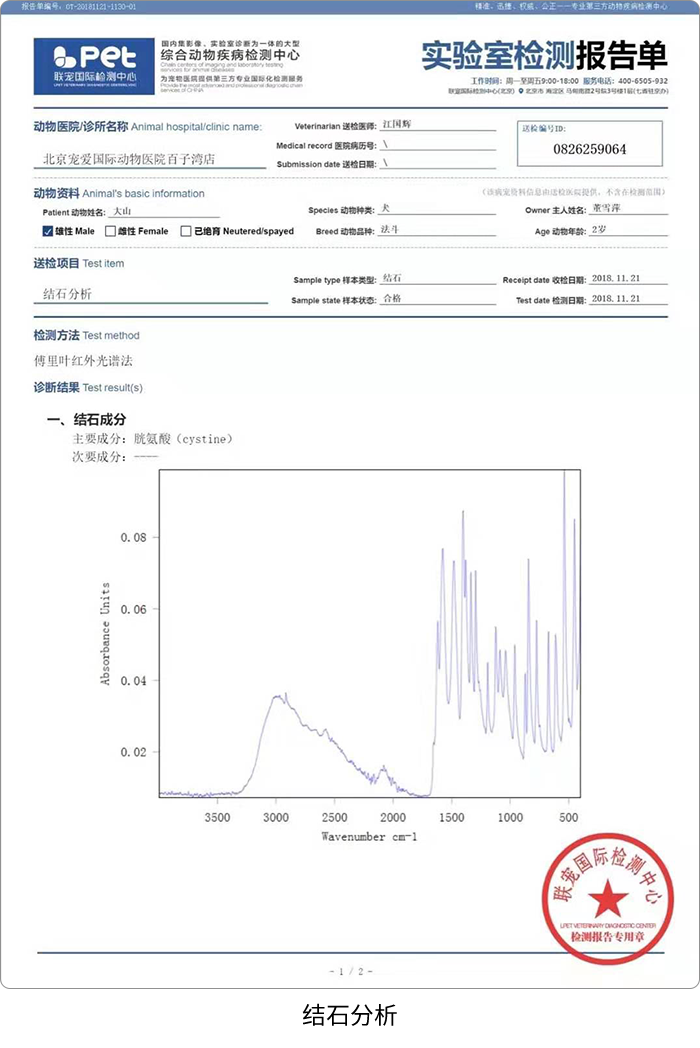700x1048 pixels.
Task: Click the 综合动物疾病检测中心 heading
Action: [230, 55]
